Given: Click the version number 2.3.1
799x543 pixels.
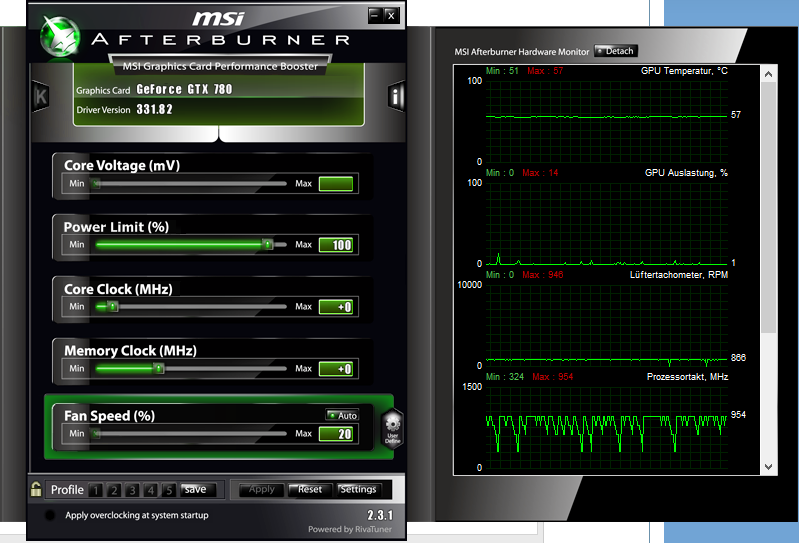Looking at the screenshot, I should pyautogui.click(x=380, y=515).
